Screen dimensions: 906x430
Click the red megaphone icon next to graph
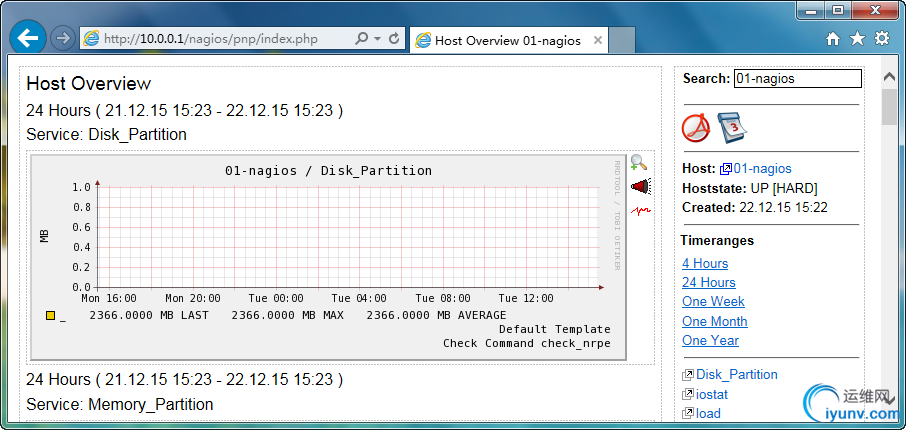[641, 186]
